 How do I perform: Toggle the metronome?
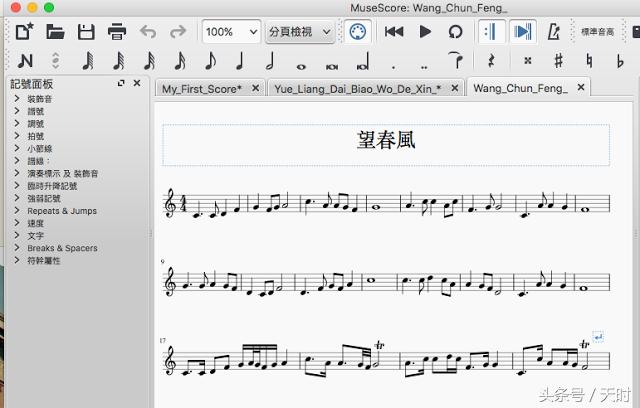[x=553, y=31]
